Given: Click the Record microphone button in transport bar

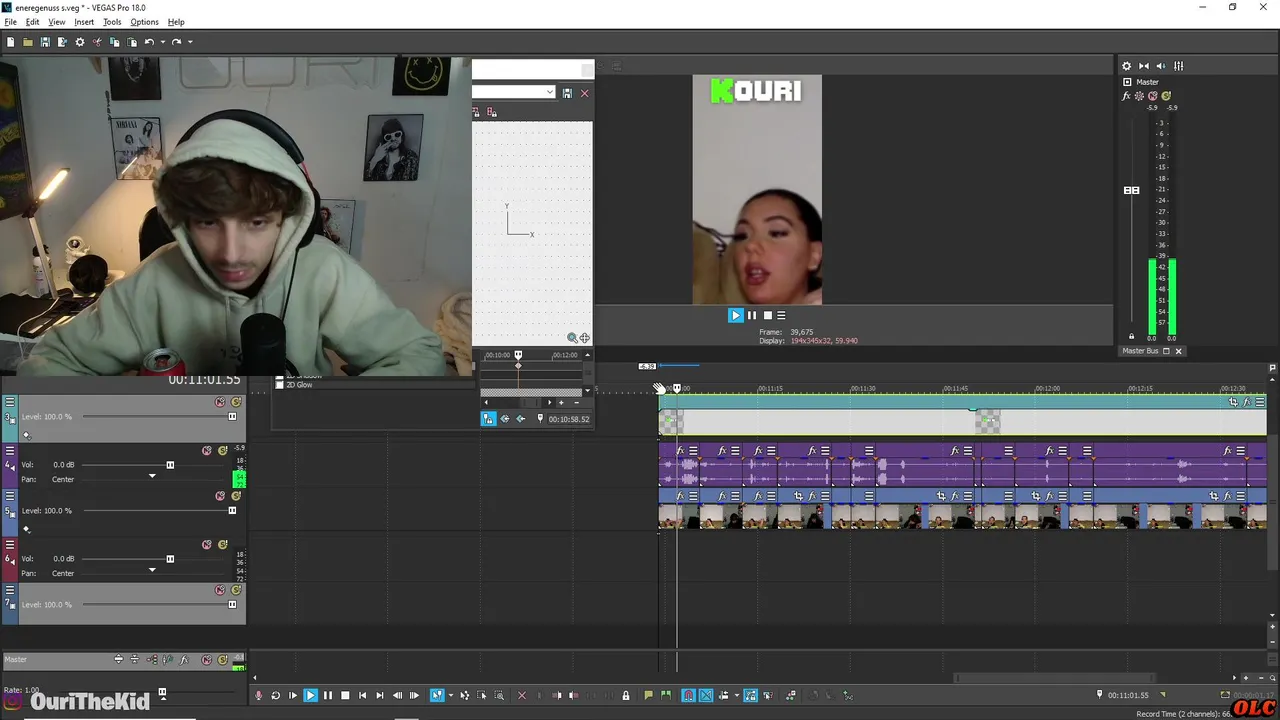Looking at the screenshot, I should [x=258, y=695].
